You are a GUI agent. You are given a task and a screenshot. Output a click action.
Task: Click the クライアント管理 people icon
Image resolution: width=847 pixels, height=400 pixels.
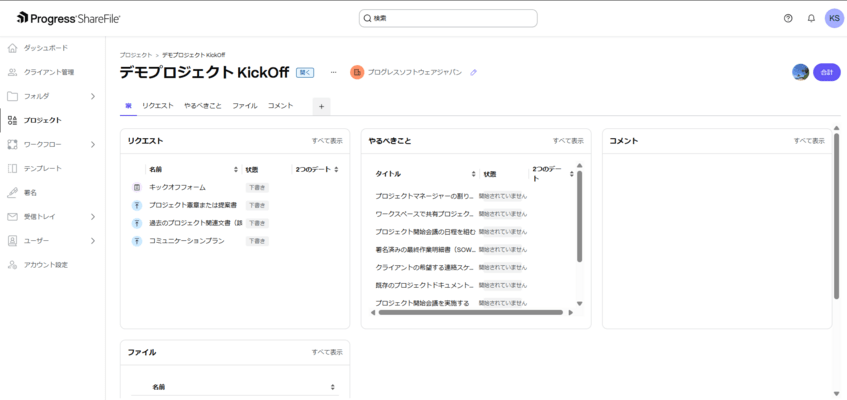pos(12,72)
